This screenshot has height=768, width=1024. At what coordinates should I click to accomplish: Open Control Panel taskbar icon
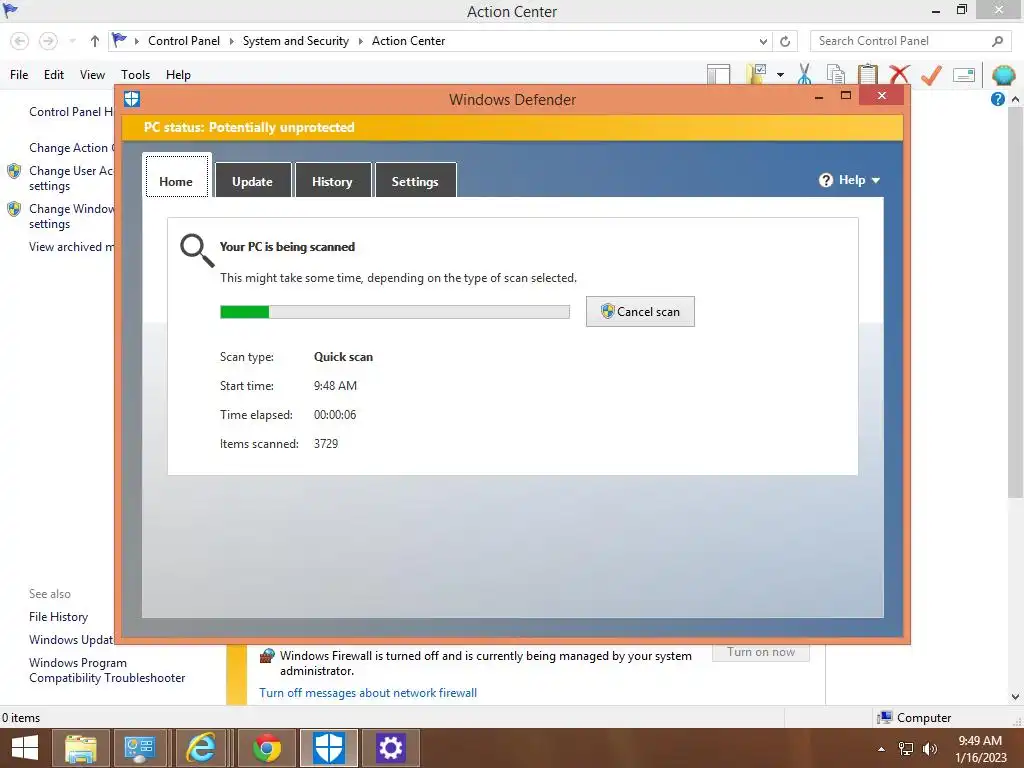(x=139, y=748)
